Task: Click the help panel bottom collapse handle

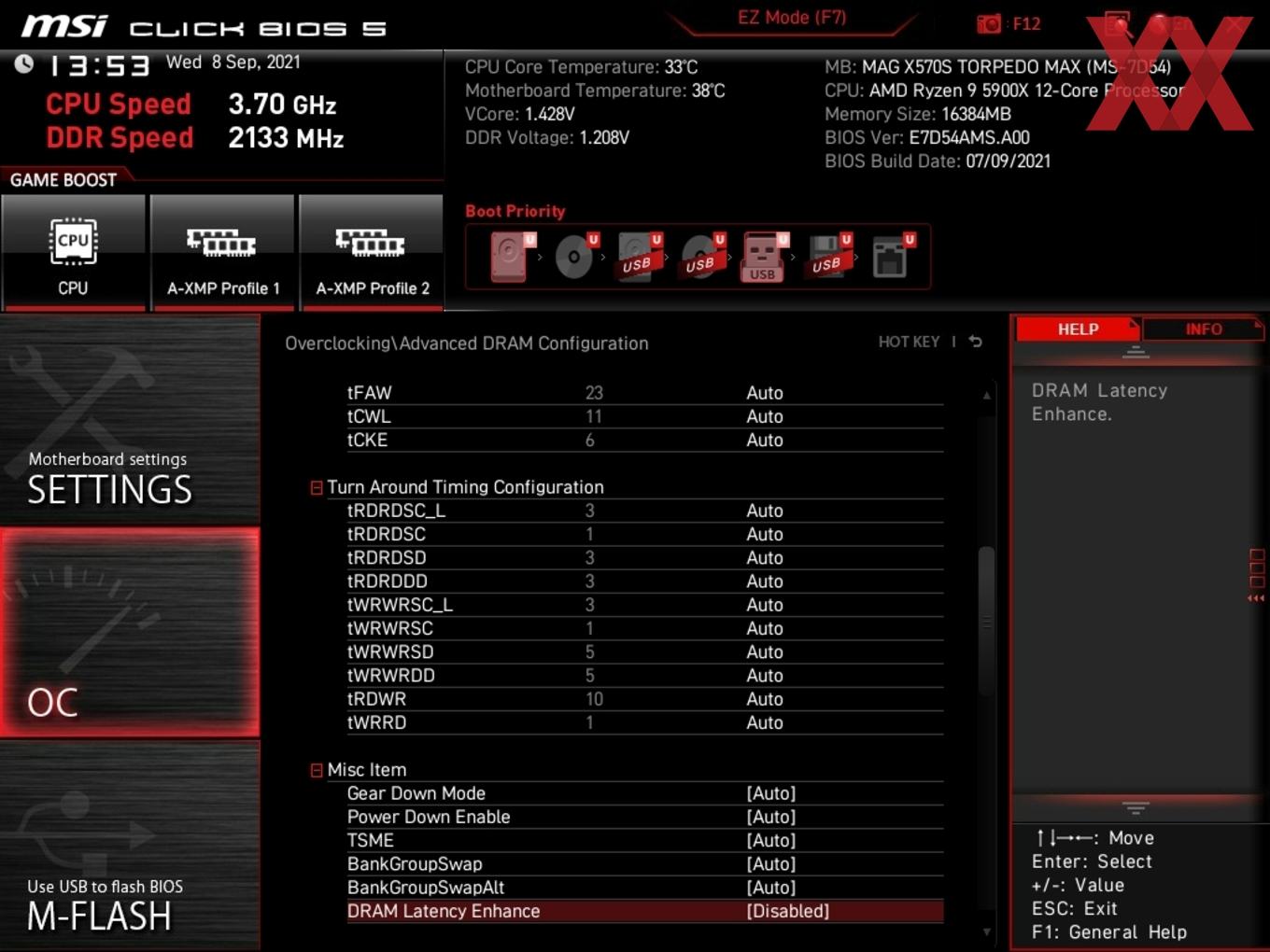Action: pos(1136,807)
